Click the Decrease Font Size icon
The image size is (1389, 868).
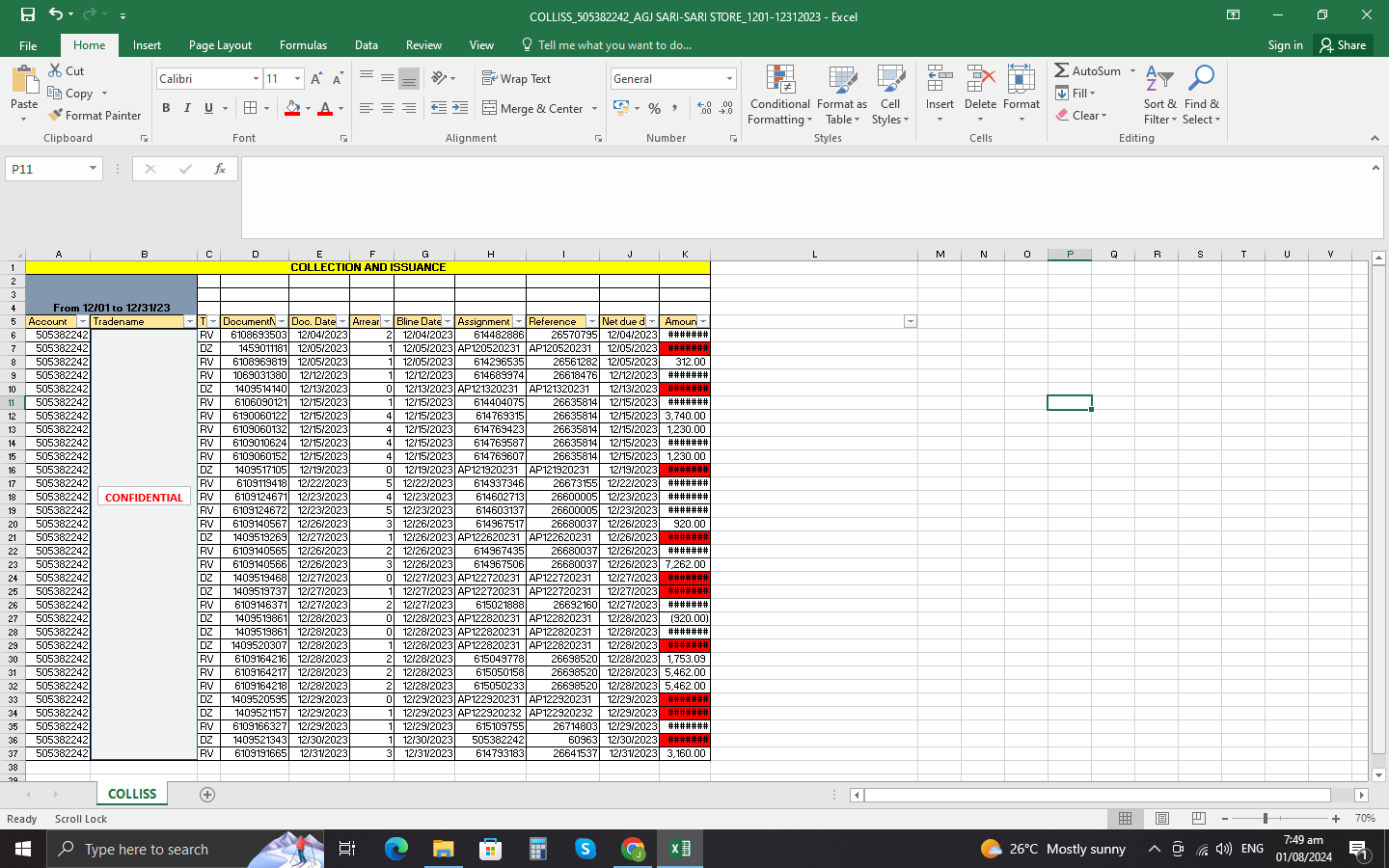[x=337, y=79]
